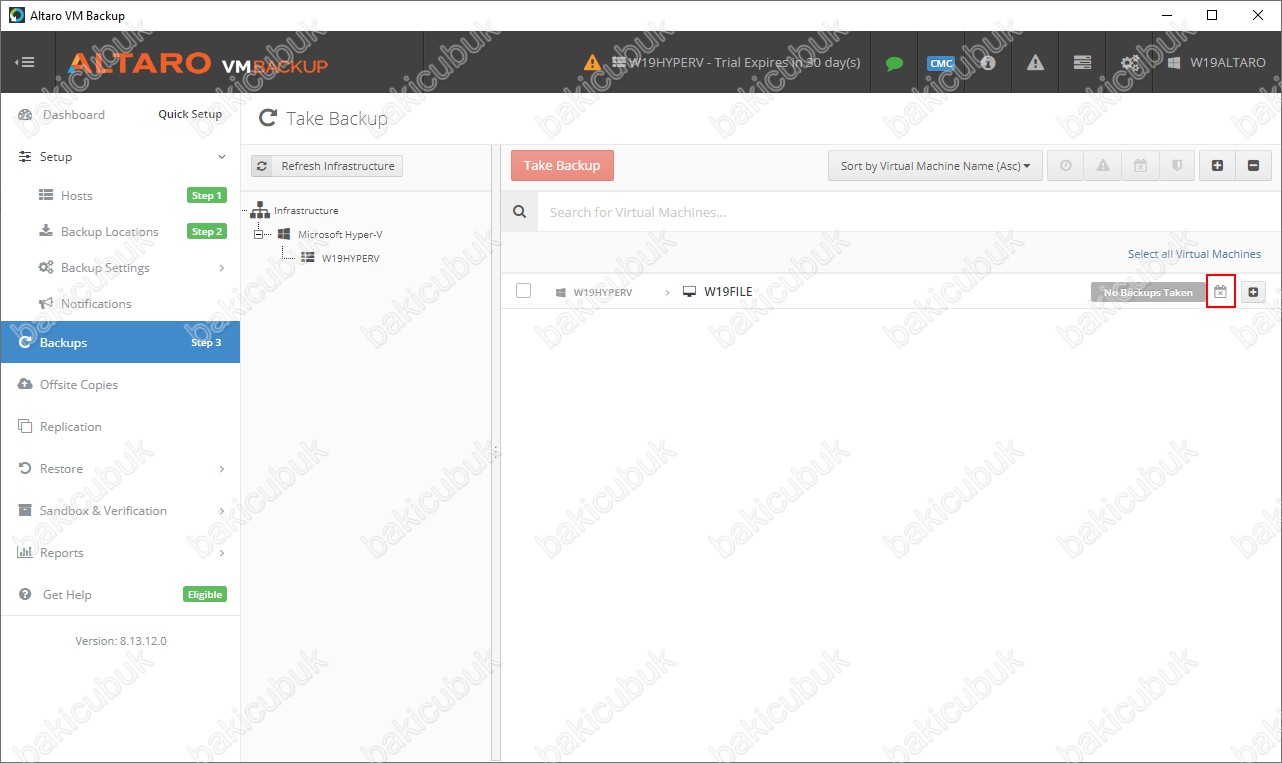Filter by clock icon in toolbar
The image size is (1282, 763).
1066,166
